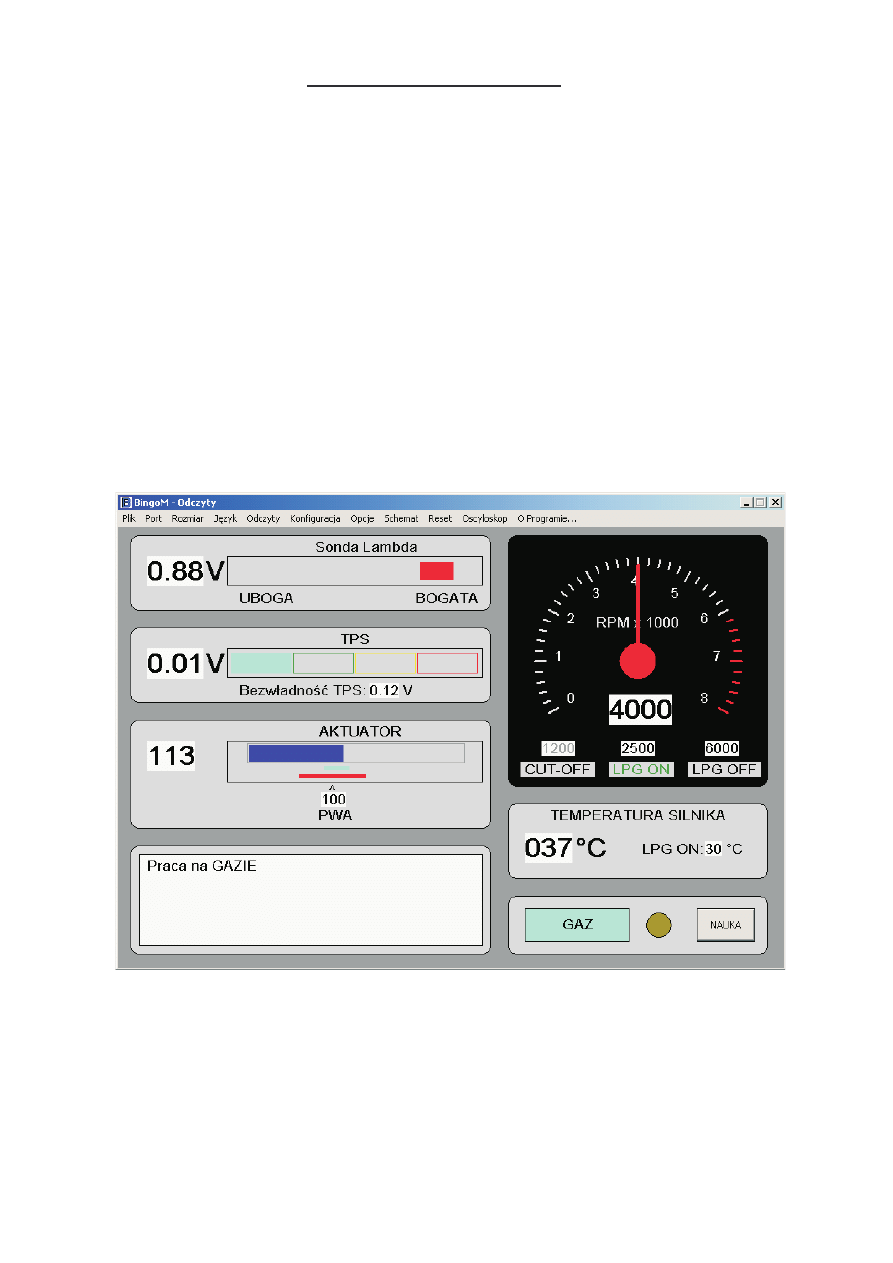Viewport: 893px width, 1263px height.
Task: Edit the LPG OFF RPM value 6000
Action: (x=722, y=748)
